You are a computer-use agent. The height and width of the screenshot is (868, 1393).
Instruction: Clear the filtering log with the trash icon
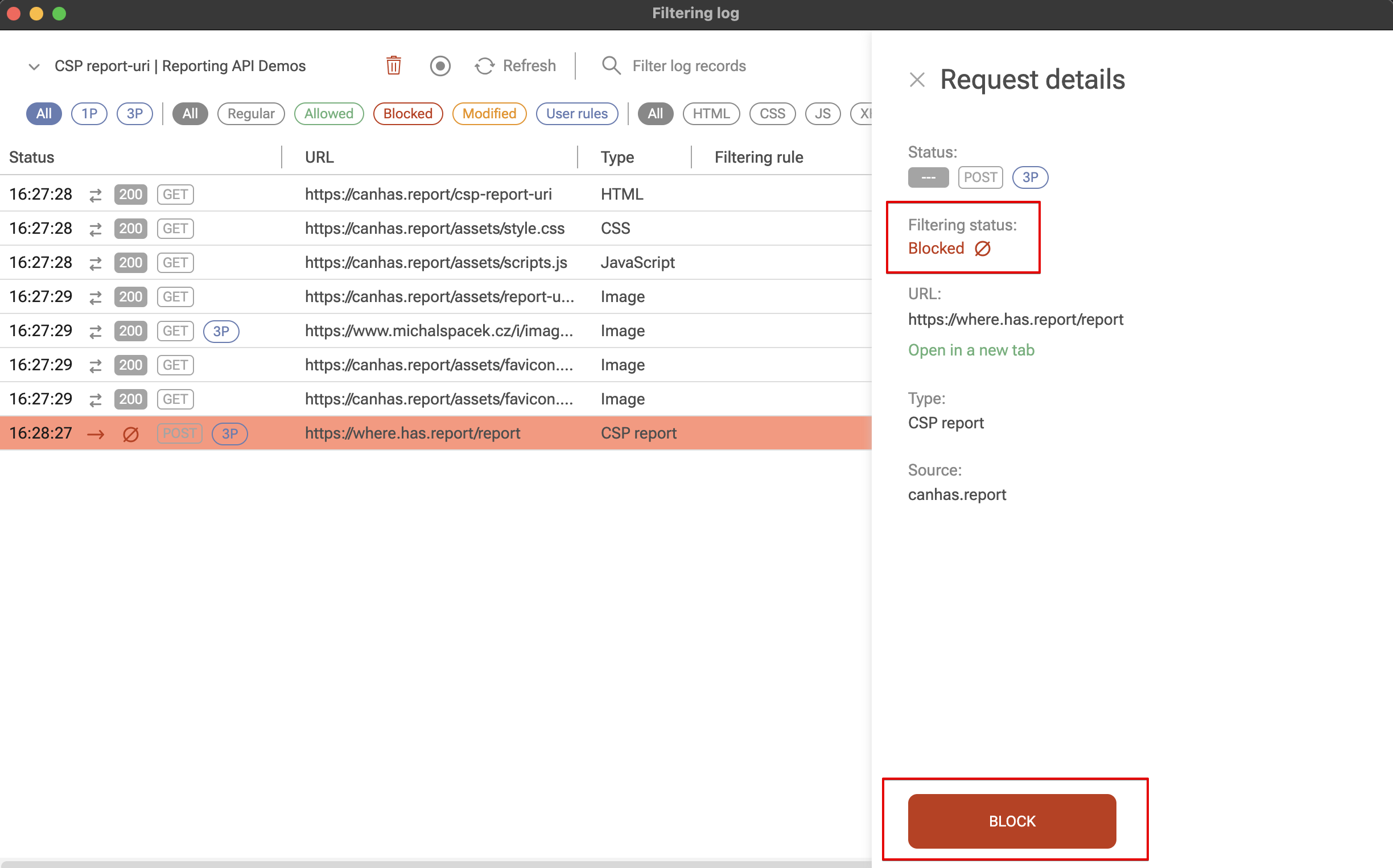pos(393,65)
